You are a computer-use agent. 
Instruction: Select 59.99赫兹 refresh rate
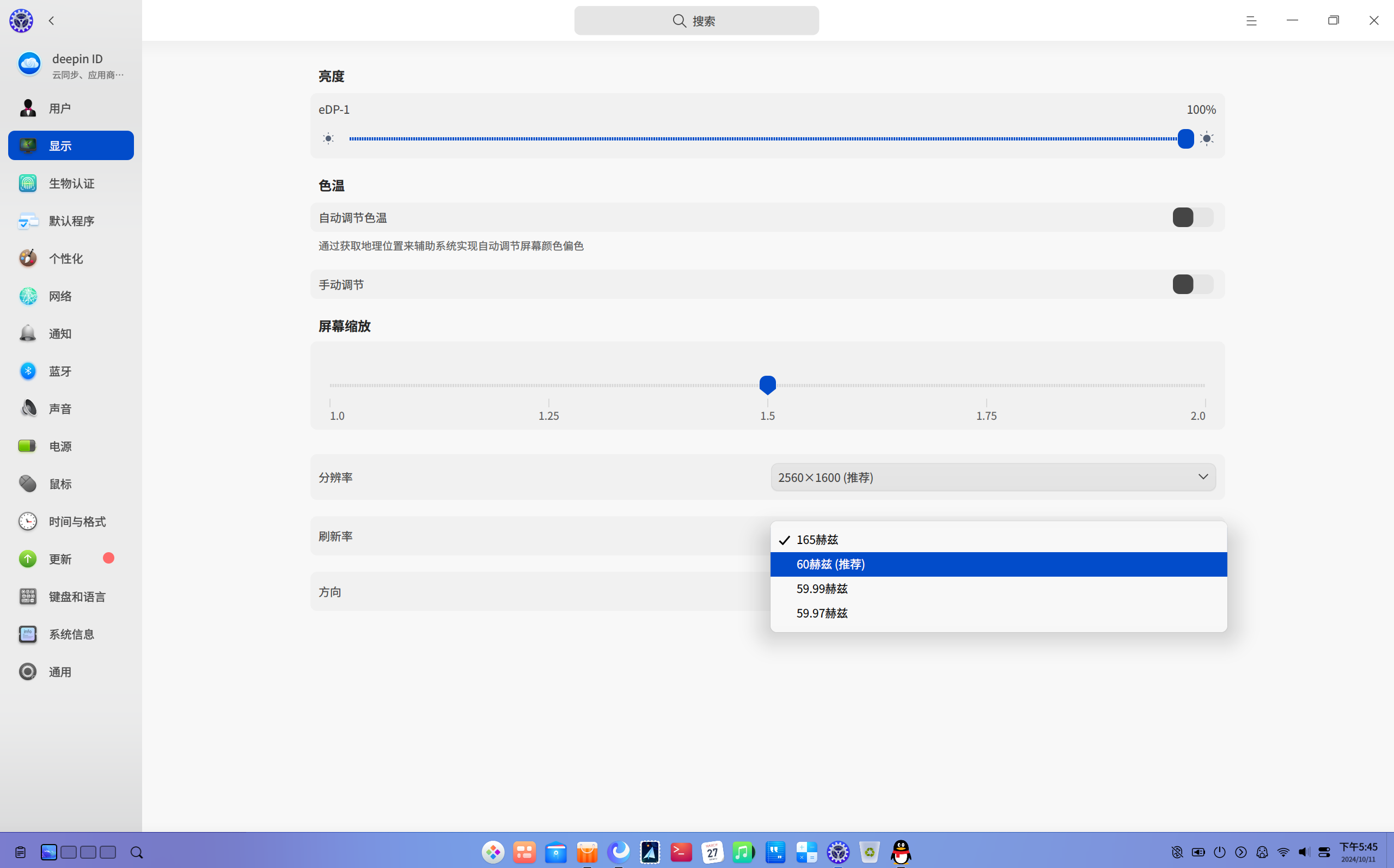(x=998, y=589)
